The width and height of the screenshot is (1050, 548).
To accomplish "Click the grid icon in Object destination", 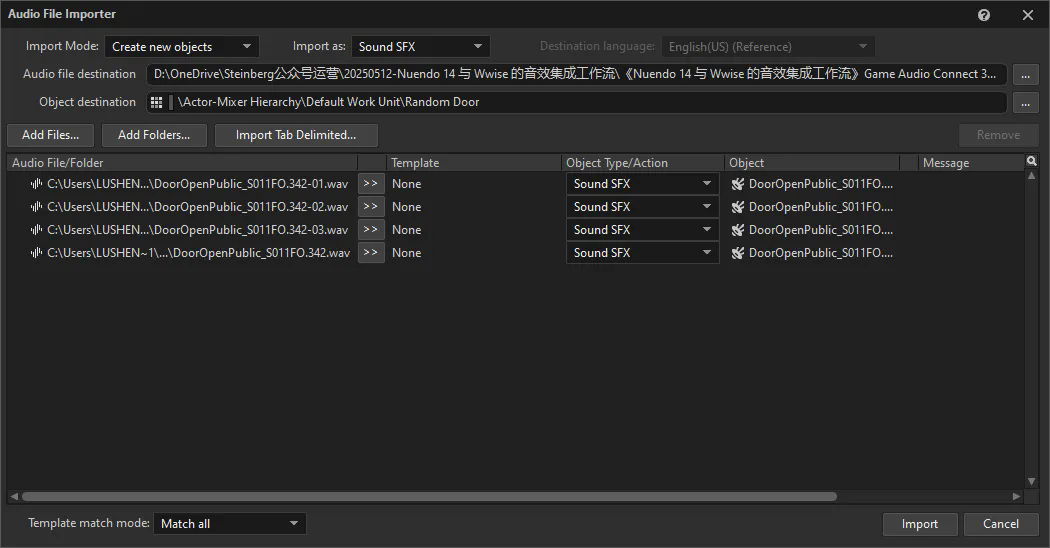I will click(x=157, y=102).
